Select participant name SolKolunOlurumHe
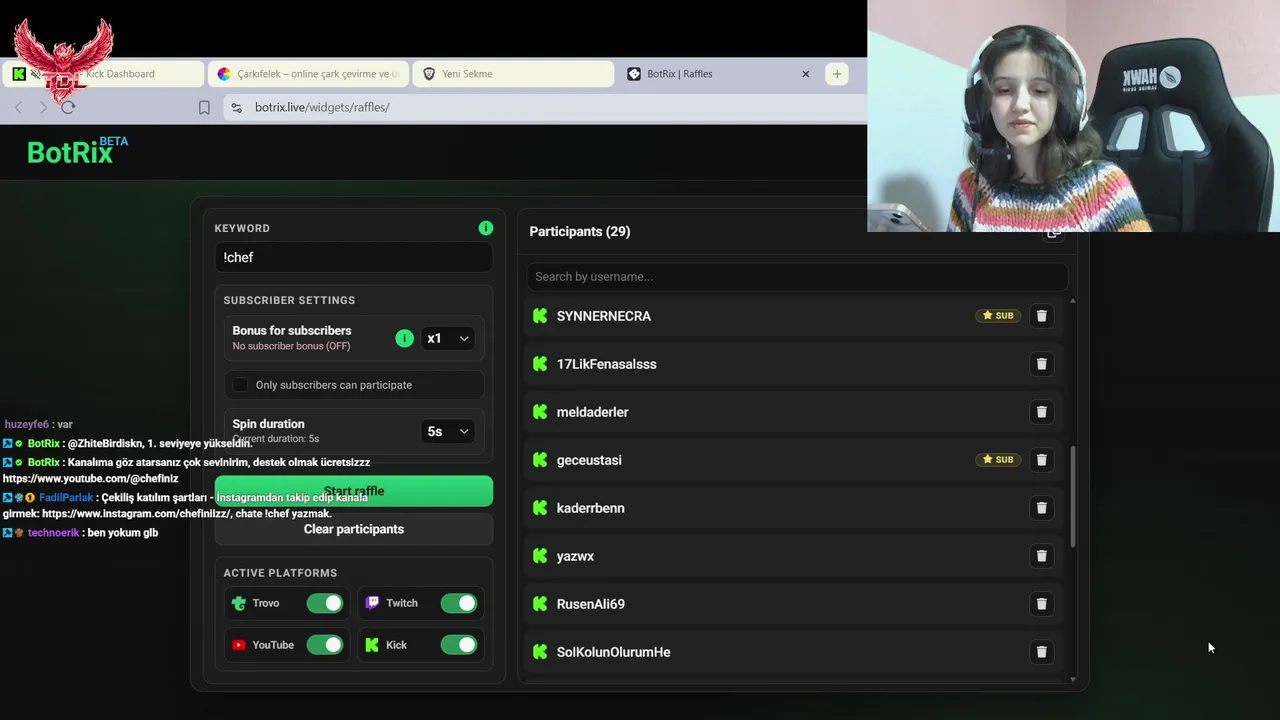The width and height of the screenshot is (1280, 720). tap(614, 652)
